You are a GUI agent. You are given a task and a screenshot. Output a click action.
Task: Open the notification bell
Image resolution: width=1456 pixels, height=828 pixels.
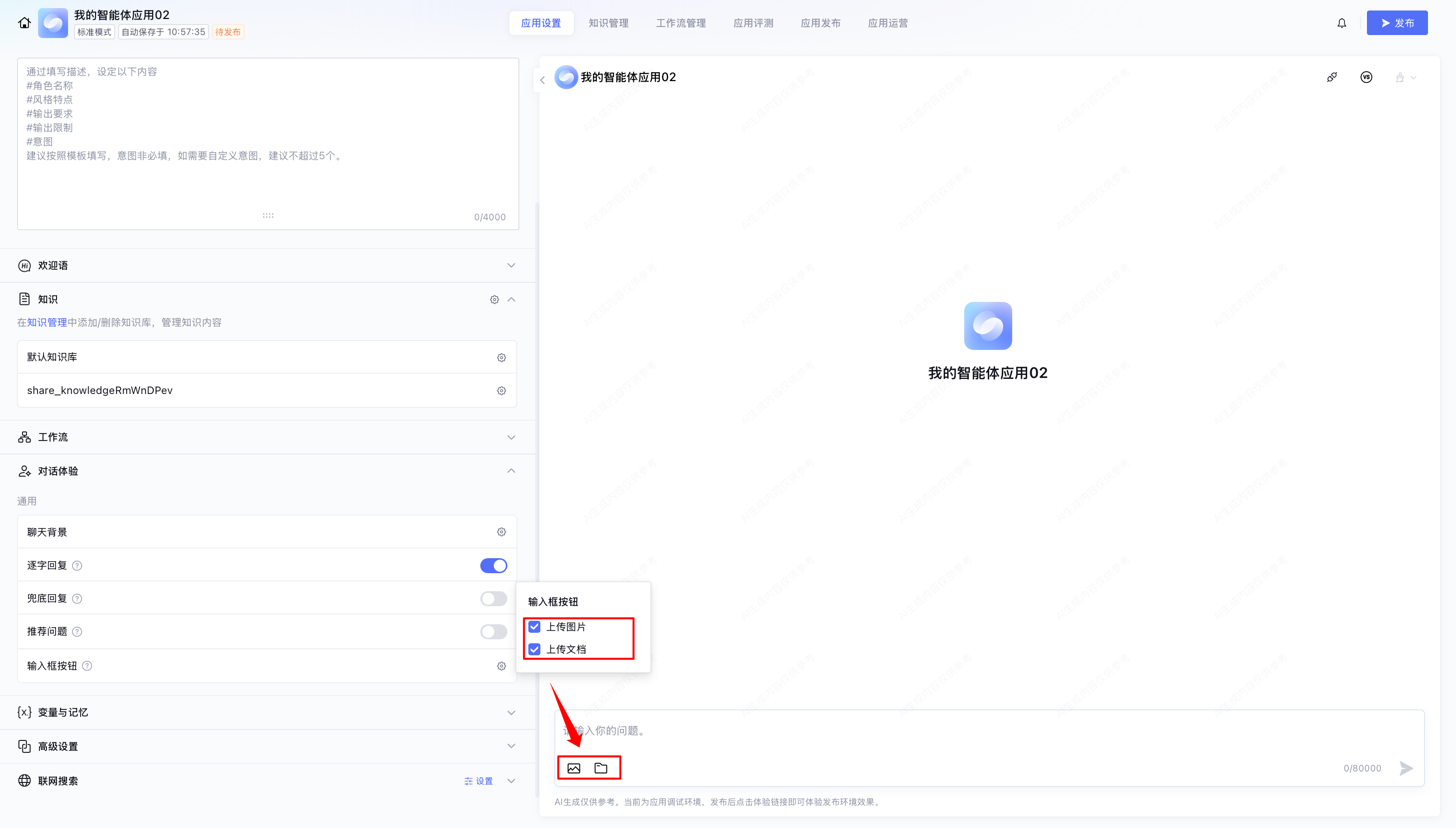(x=1341, y=23)
